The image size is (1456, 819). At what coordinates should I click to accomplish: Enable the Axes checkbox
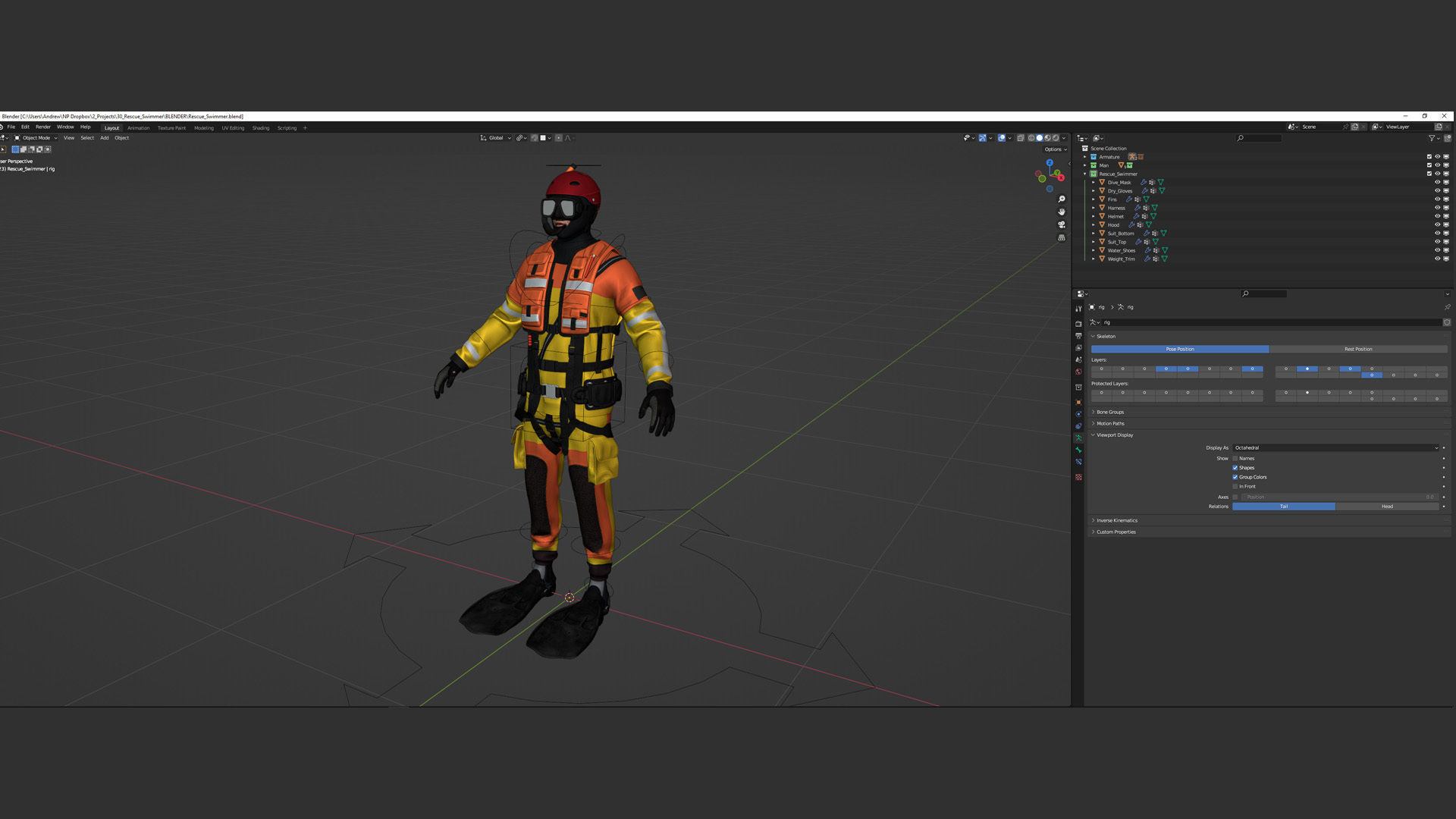(1235, 497)
